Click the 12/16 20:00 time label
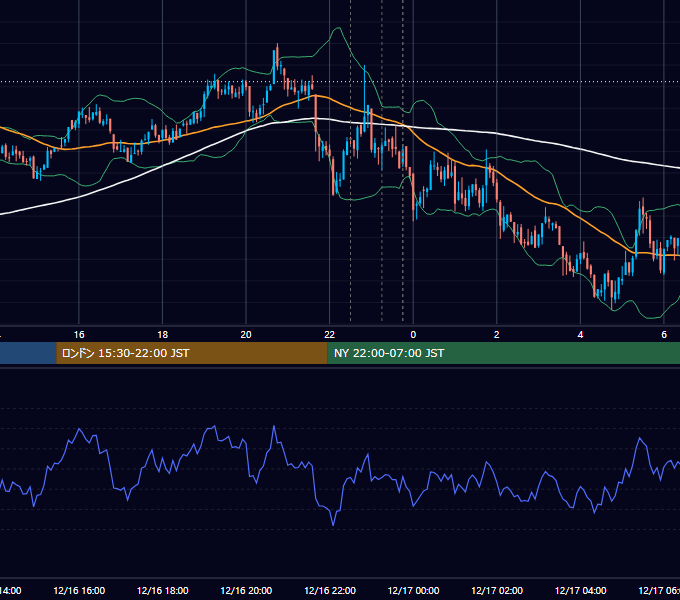The height and width of the screenshot is (600, 680). 246,590
